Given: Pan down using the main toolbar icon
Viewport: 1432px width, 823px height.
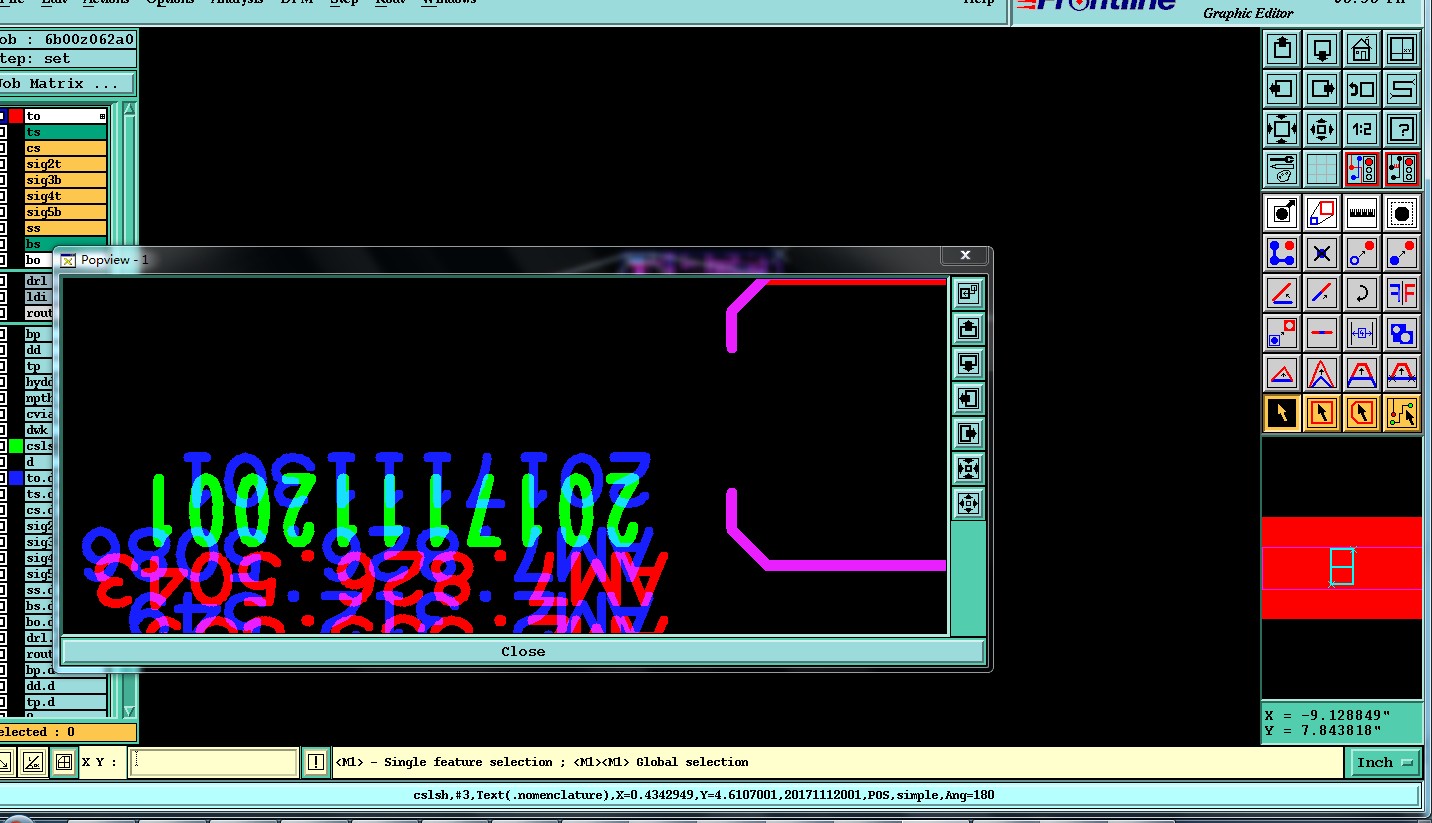Looking at the screenshot, I should pos(1322,49).
